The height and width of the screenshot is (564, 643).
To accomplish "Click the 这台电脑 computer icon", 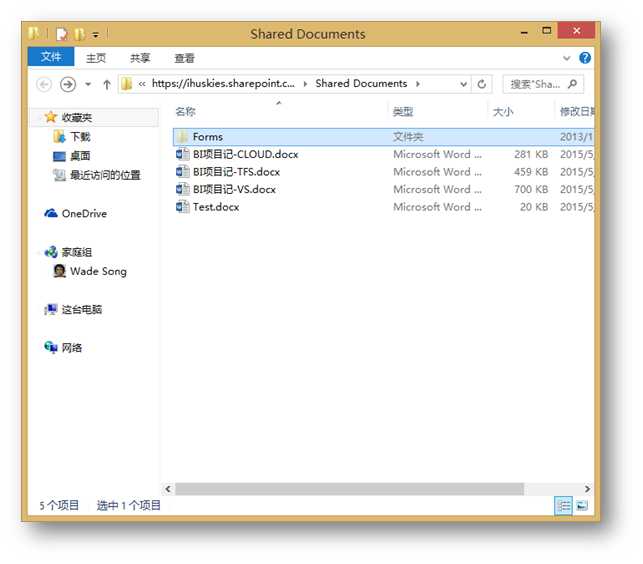I will point(50,309).
